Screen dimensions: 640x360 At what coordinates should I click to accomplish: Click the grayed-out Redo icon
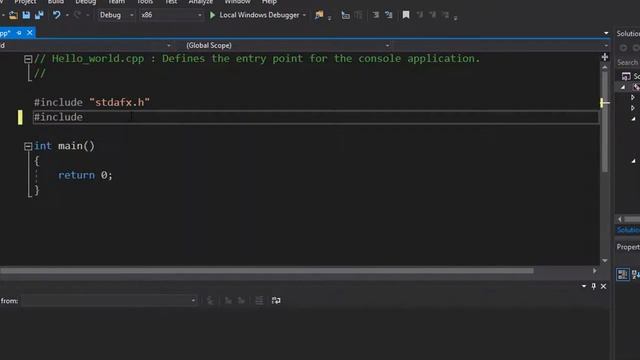[77, 15]
